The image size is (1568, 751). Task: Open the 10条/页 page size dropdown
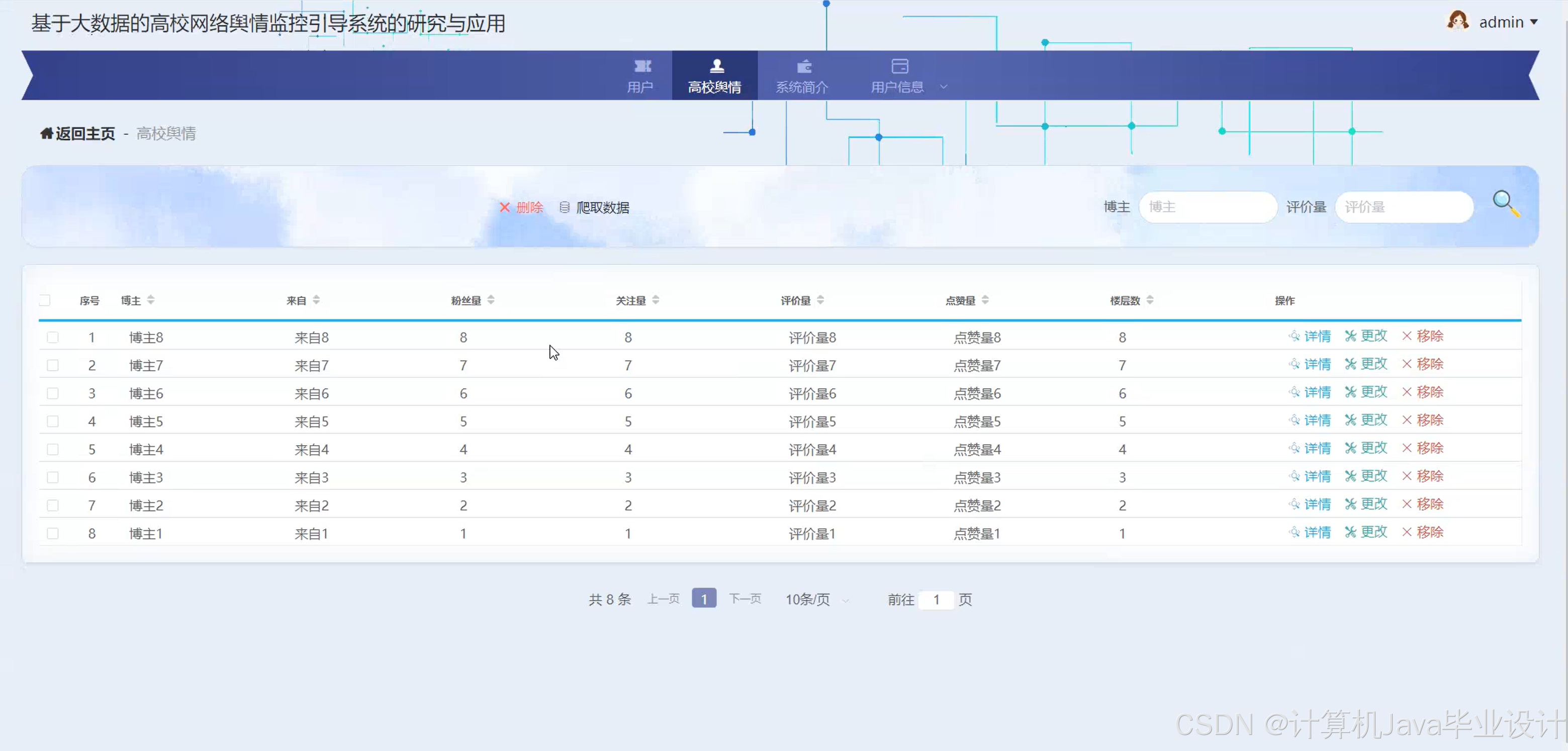[815, 599]
